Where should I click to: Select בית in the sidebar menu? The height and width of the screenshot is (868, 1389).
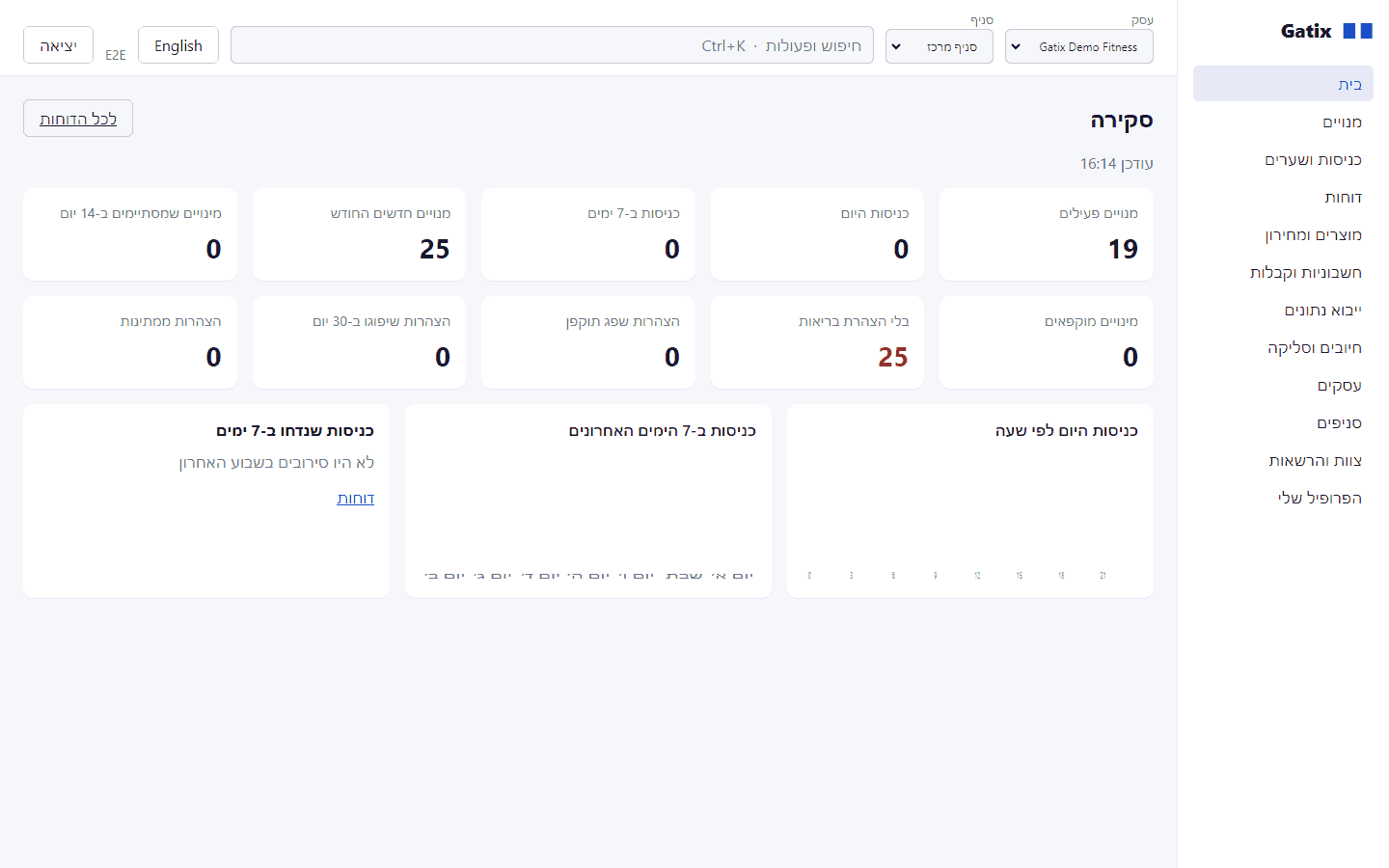click(x=1283, y=84)
